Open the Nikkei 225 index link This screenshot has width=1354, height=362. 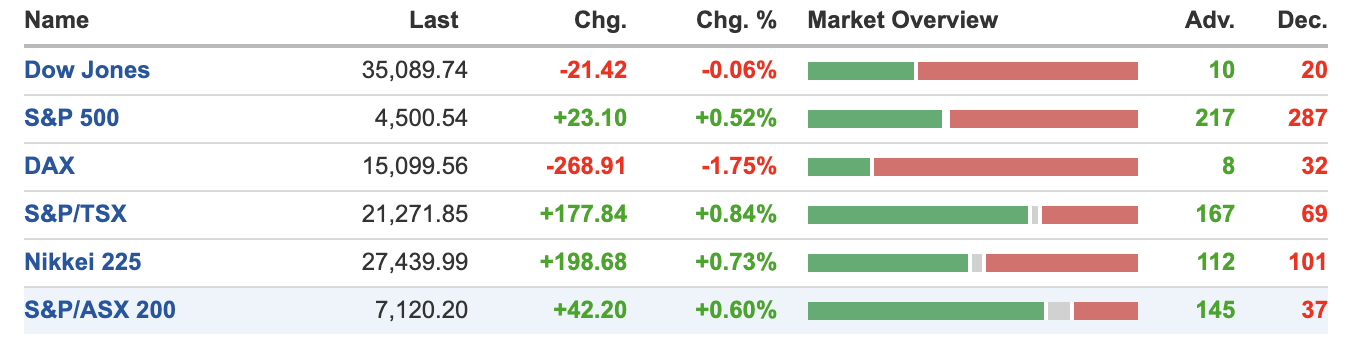pos(82,262)
